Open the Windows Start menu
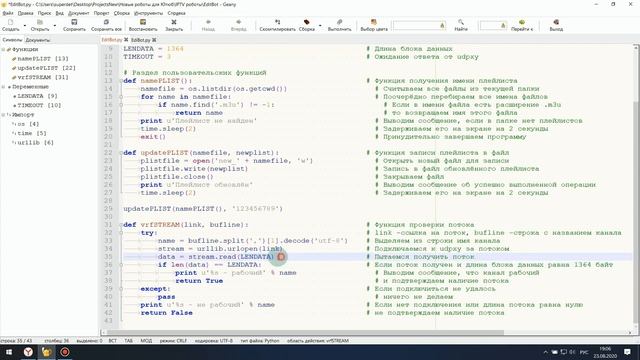Image resolution: width=640 pixels, height=360 pixels. 9,352
